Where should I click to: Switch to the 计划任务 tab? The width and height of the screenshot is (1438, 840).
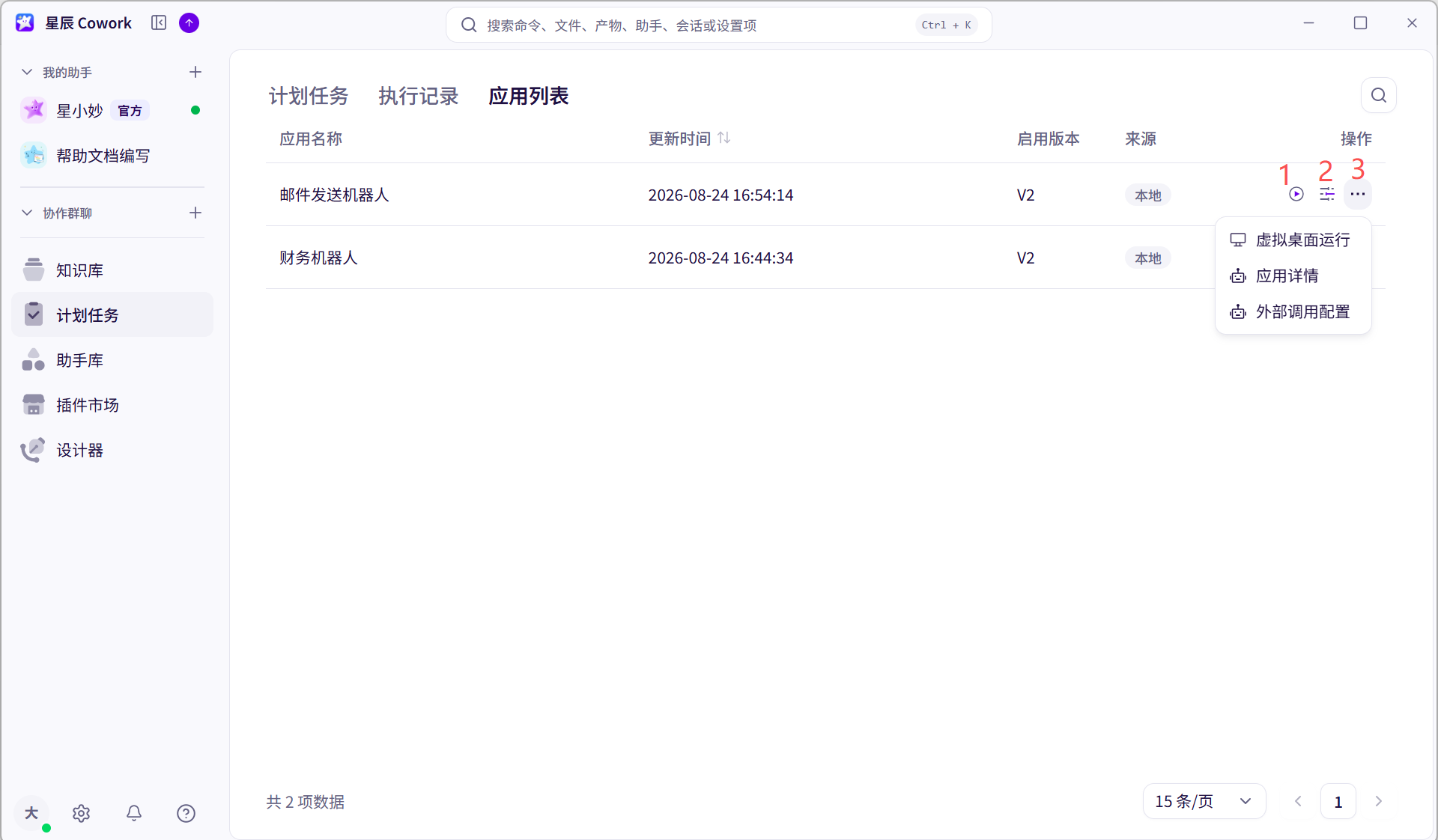[x=309, y=96]
